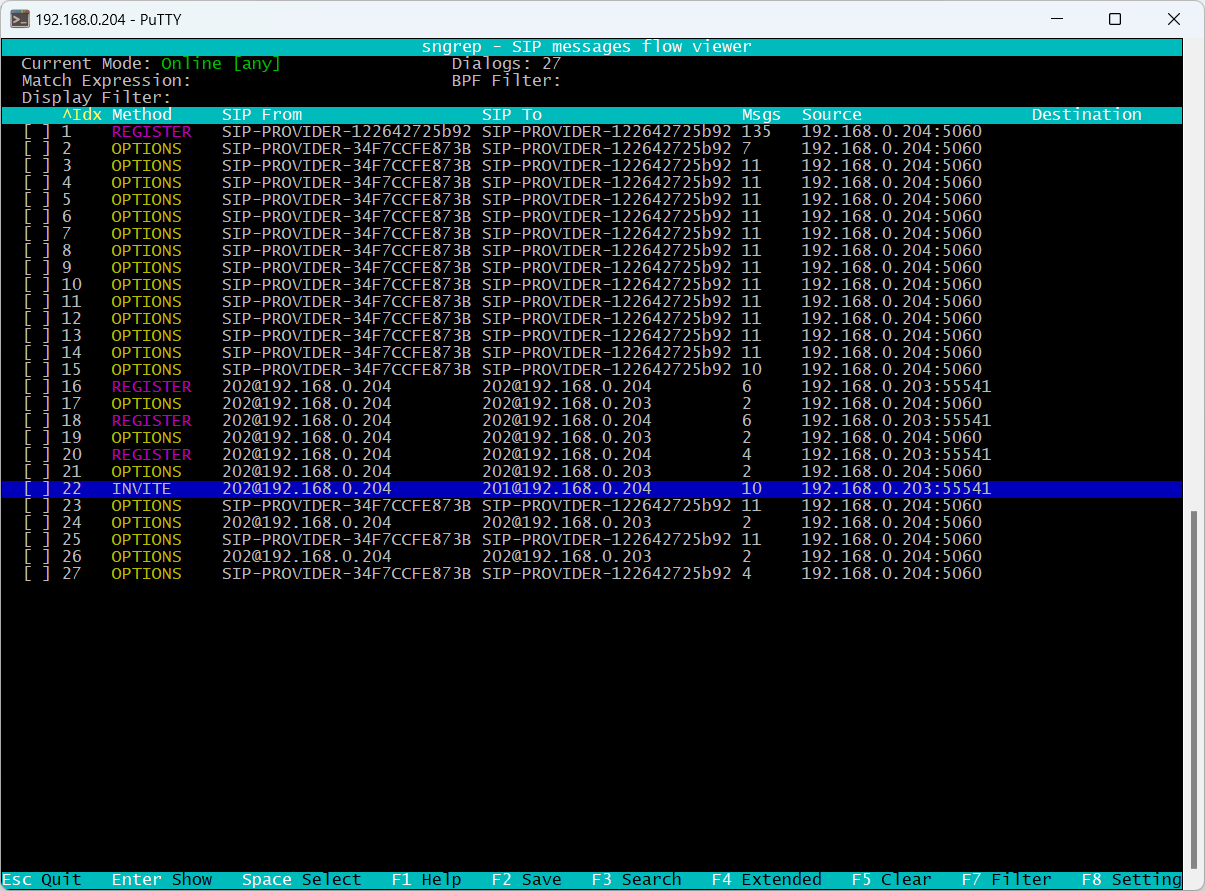1205x891 pixels.
Task: Choose F5 Clear in bottom bar
Action: click(891, 880)
